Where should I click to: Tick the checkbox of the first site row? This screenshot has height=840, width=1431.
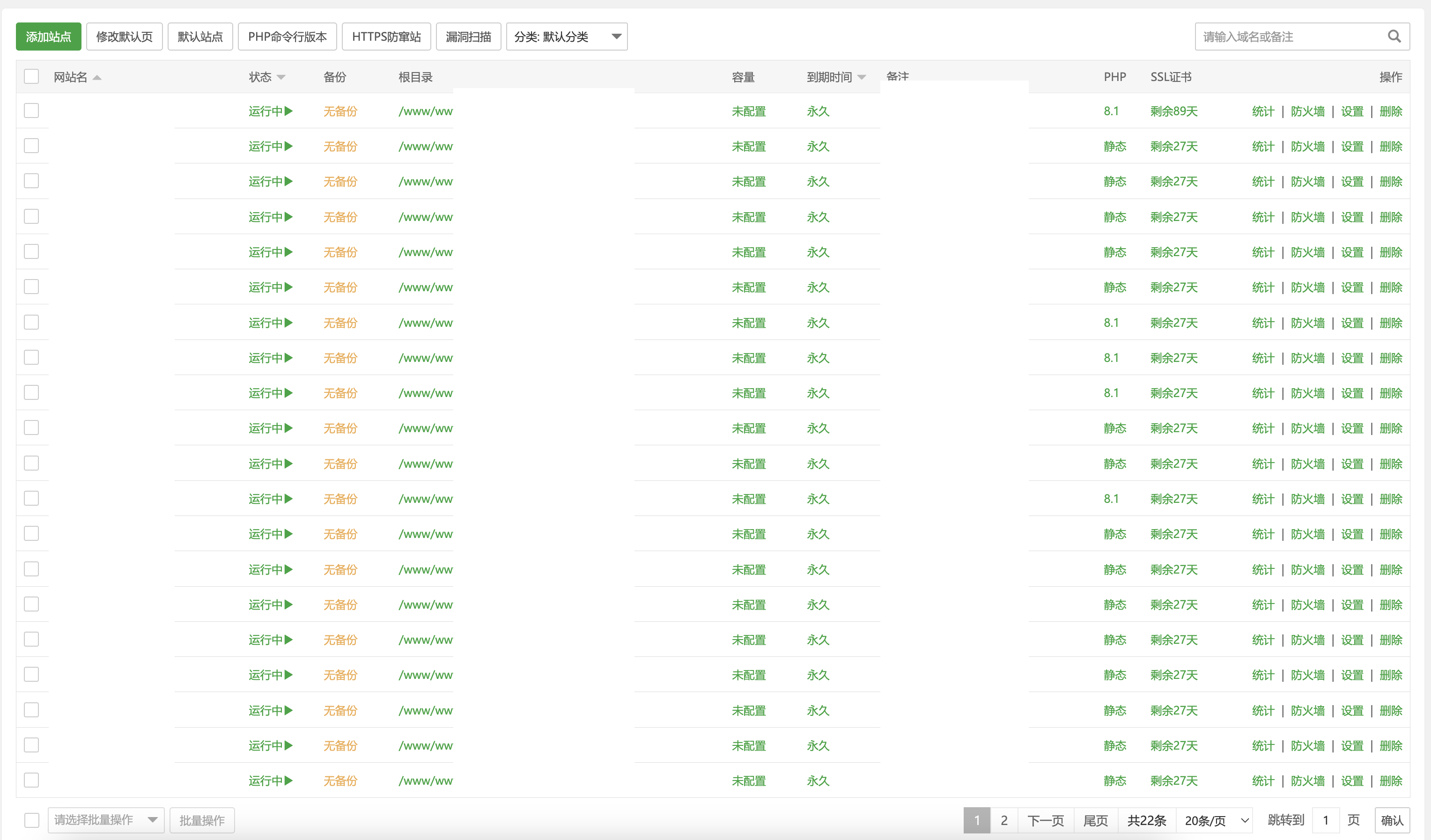point(31,111)
